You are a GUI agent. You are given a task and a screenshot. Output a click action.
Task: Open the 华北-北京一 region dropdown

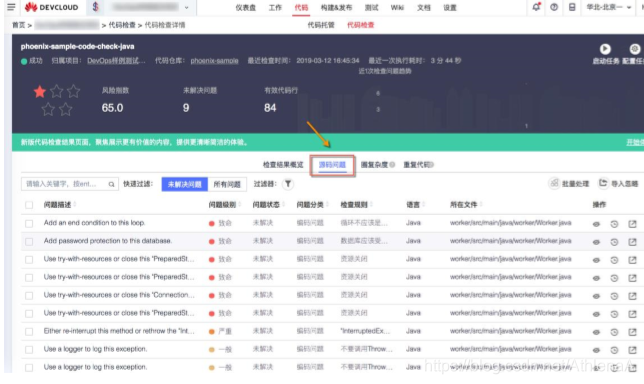(x=608, y=7)
